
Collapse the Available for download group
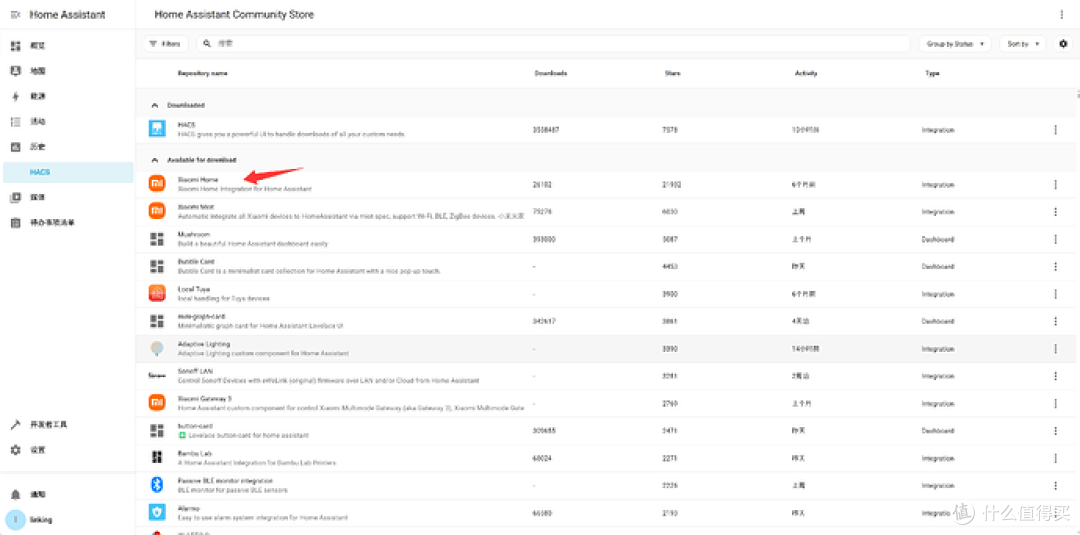coord(155,160)
